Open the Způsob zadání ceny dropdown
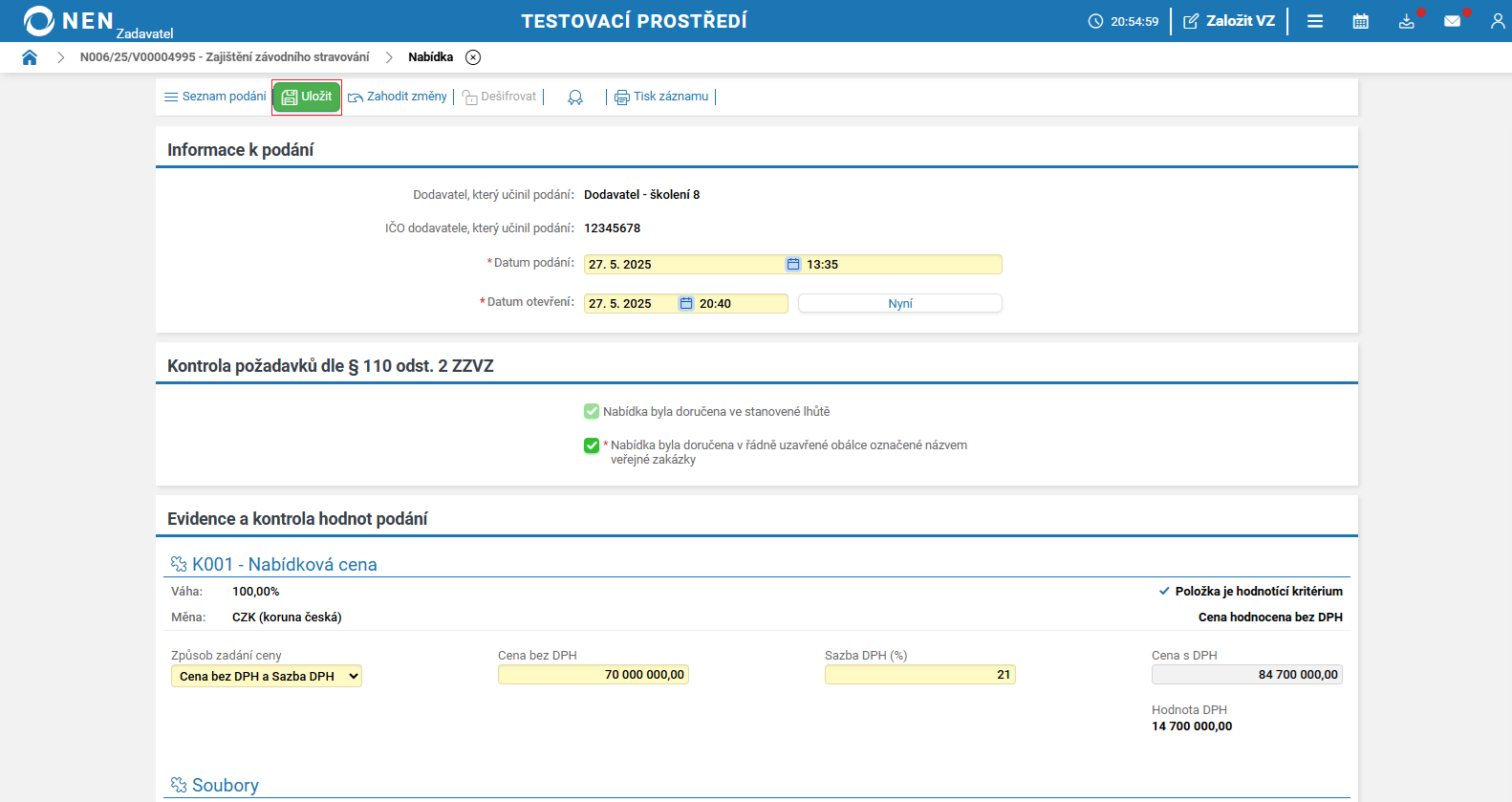This screenshot has width=1512, height=802. [x=267, y=677]
